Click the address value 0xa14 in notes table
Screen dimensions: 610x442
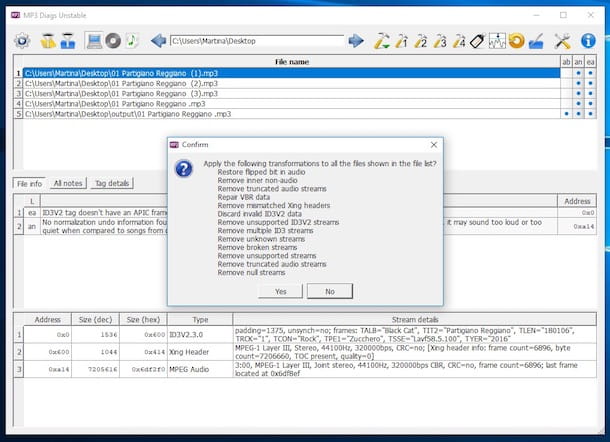click(584, 226)
